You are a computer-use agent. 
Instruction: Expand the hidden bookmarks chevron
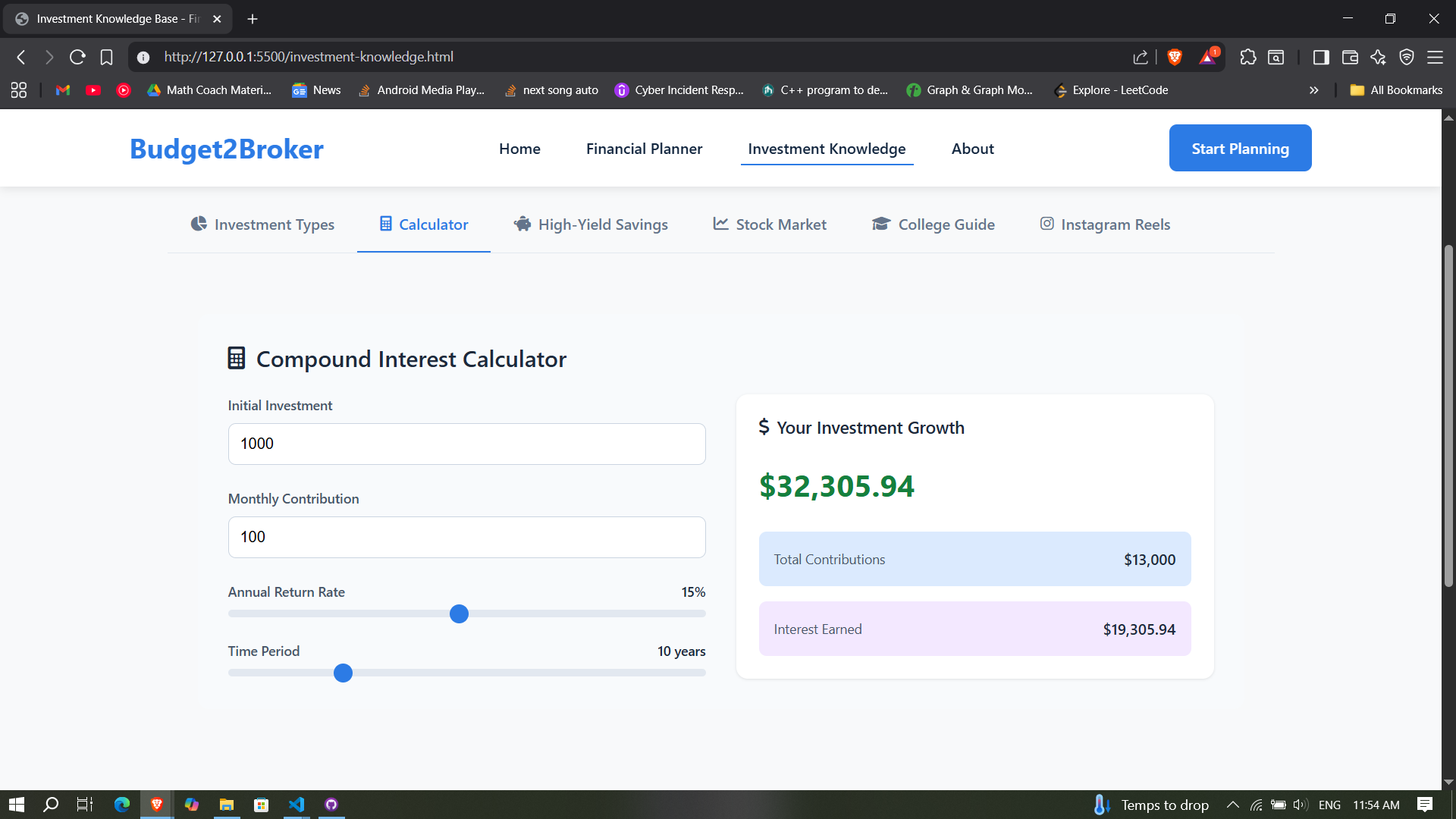tap(1313, 90)
